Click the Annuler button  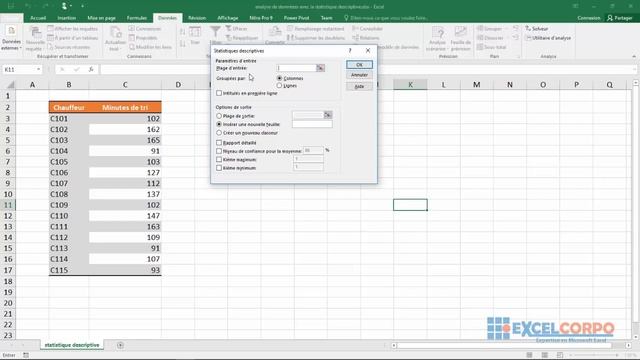[x=359, y=75]
